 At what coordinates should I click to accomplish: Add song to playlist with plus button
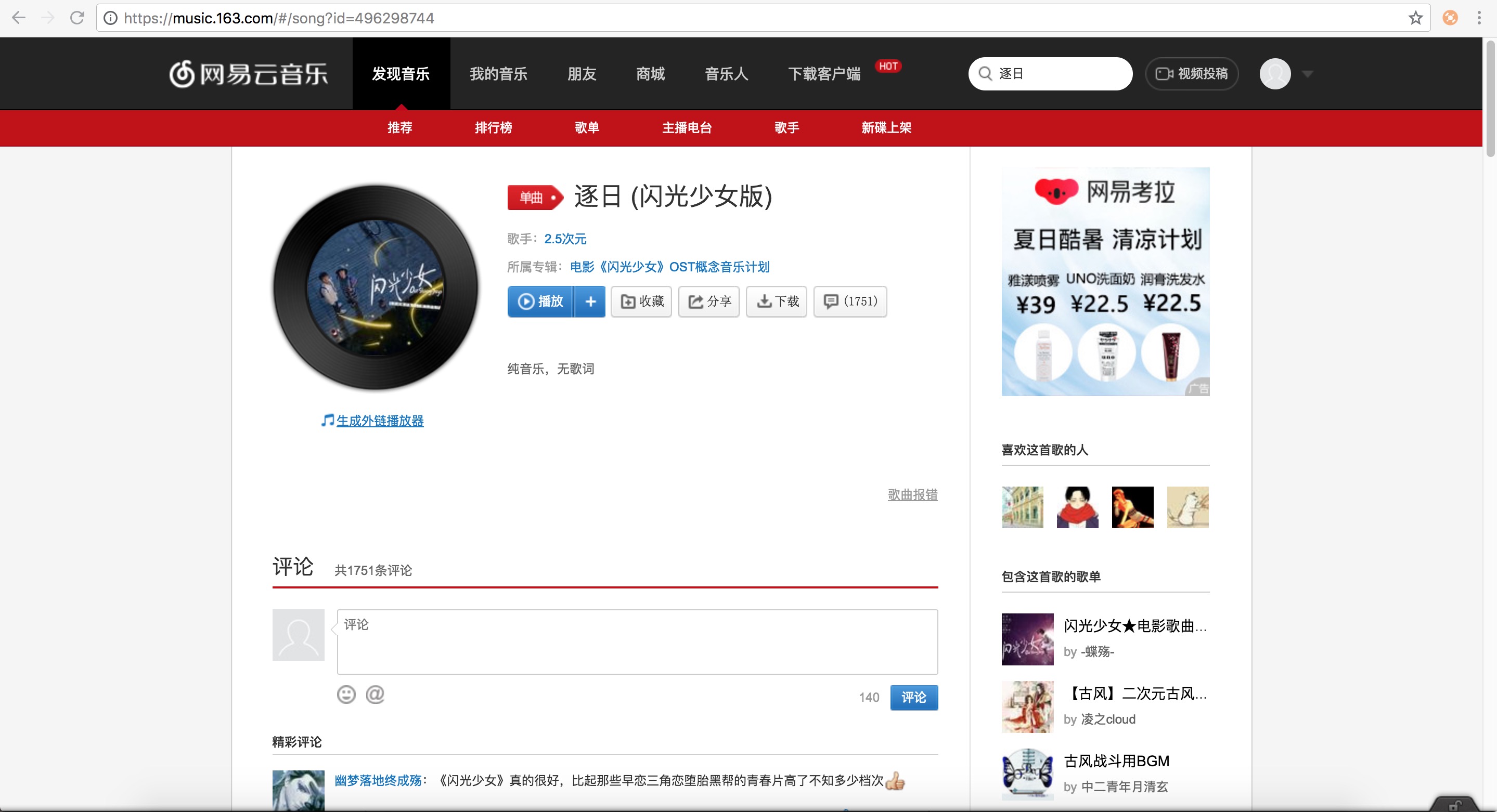point(590,302)
